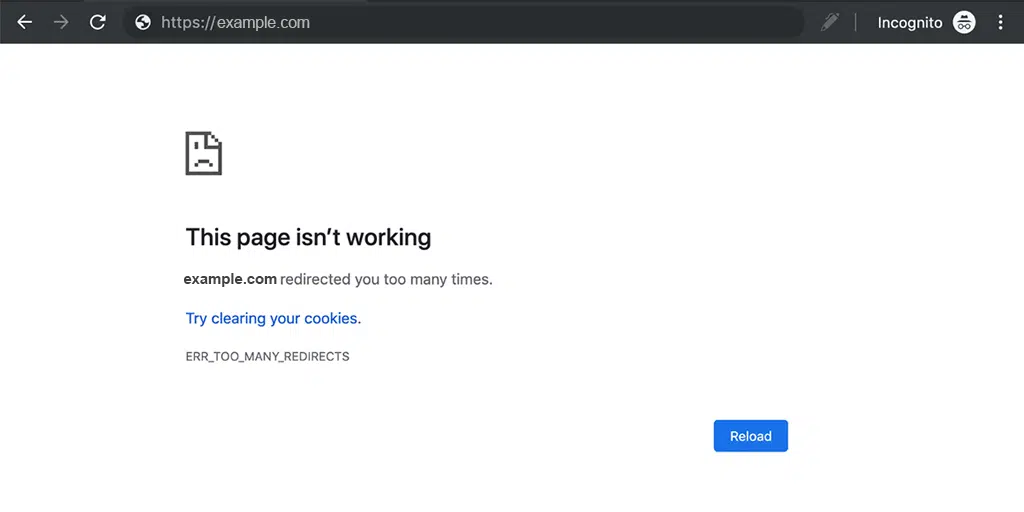Click the browser back arrow
Image resolution: width=1024 pixels, height=512 pixels.
click(x=25, y=22)
